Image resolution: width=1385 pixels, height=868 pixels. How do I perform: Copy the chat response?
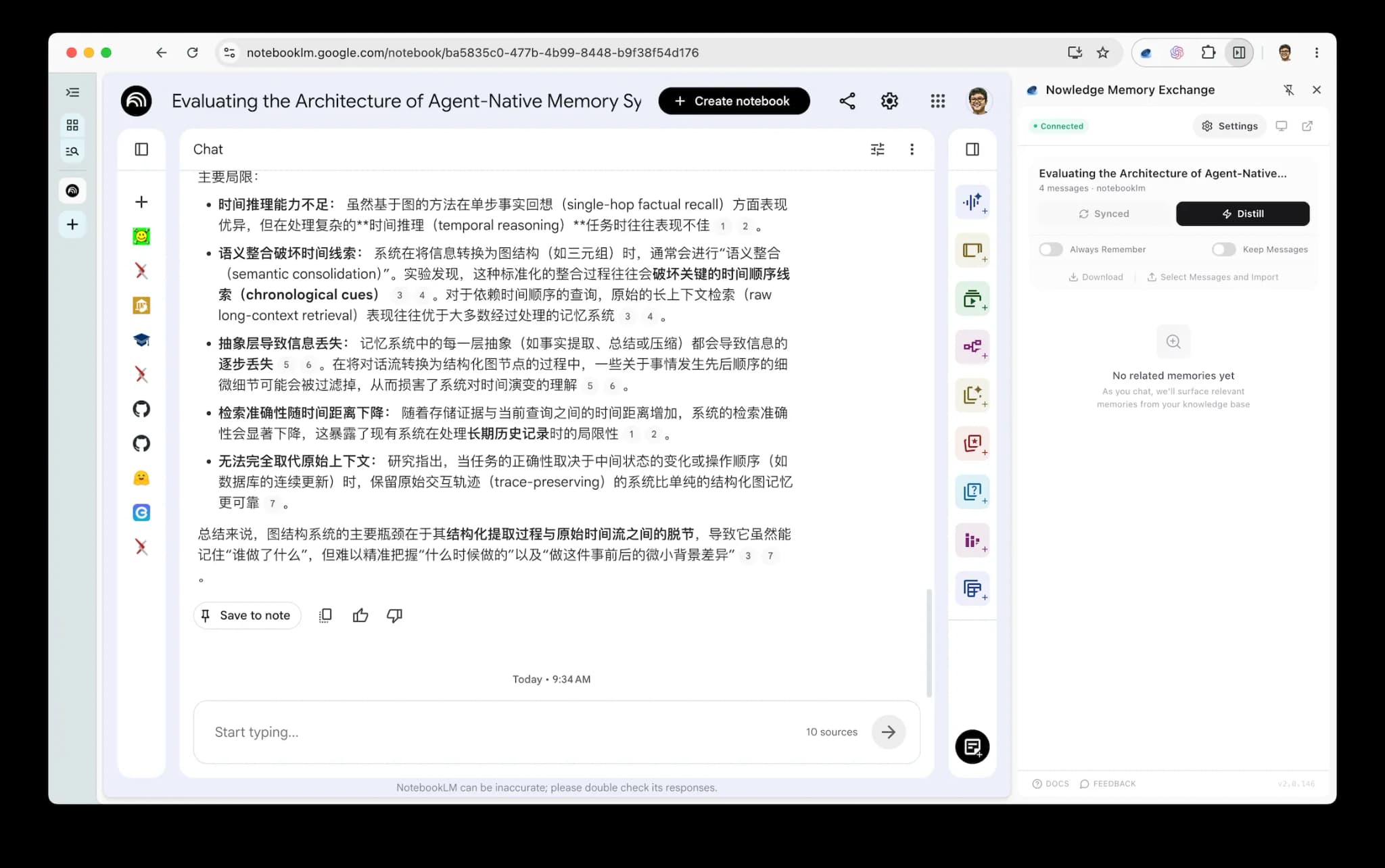[x=325, y=615]
